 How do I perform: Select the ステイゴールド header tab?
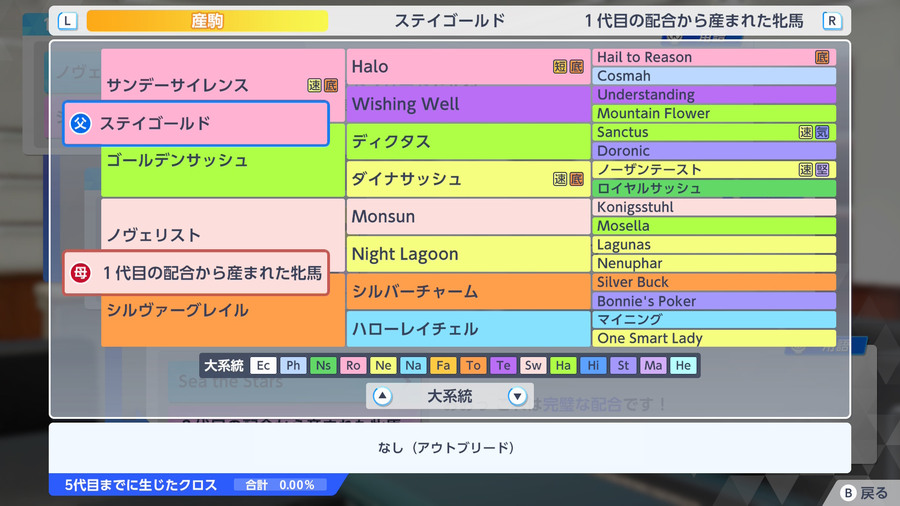click(449, 21)
